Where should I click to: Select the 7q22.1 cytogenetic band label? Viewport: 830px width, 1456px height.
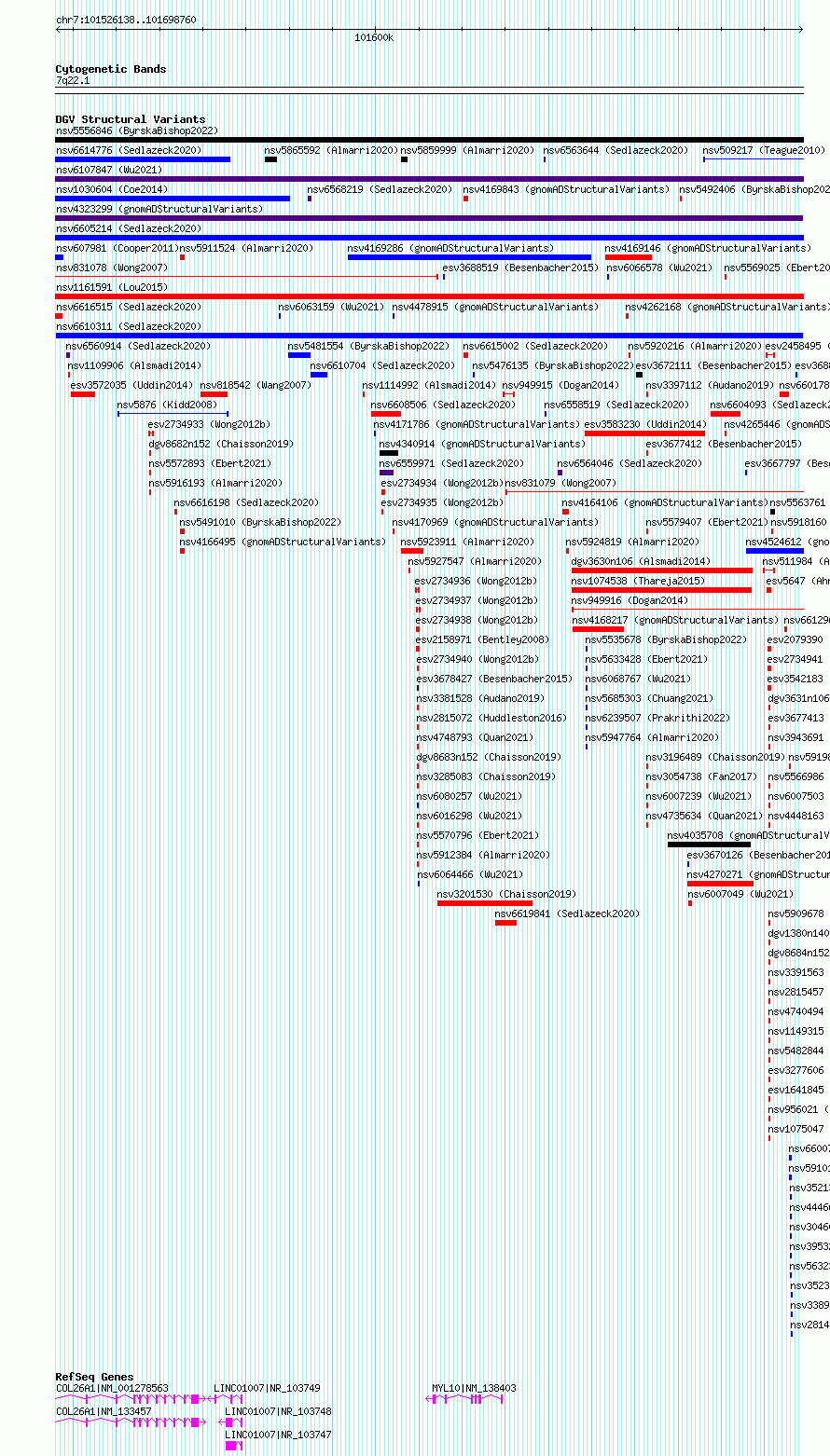pos(73,81)
